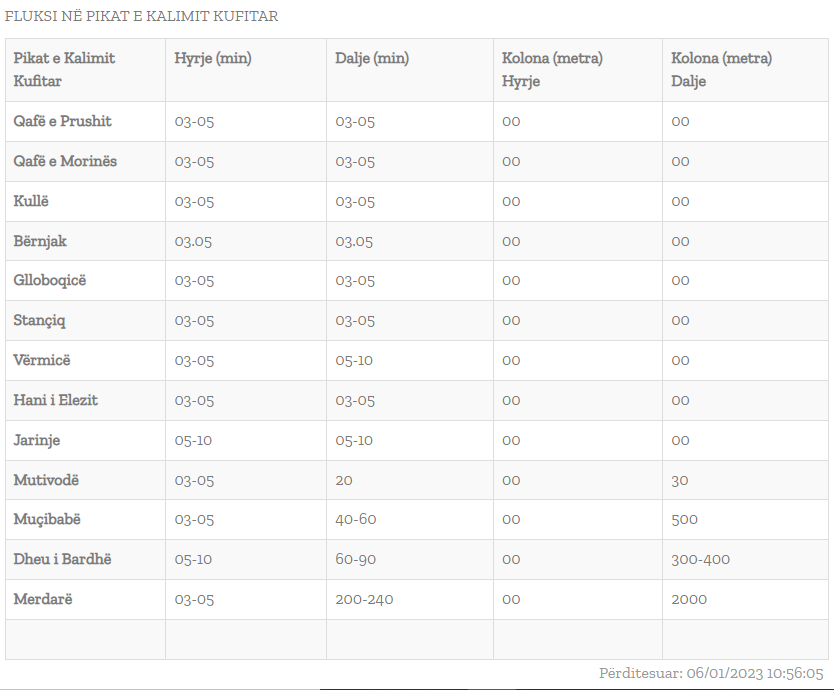Click the Vërmicë row label

[x=42, y=360]
